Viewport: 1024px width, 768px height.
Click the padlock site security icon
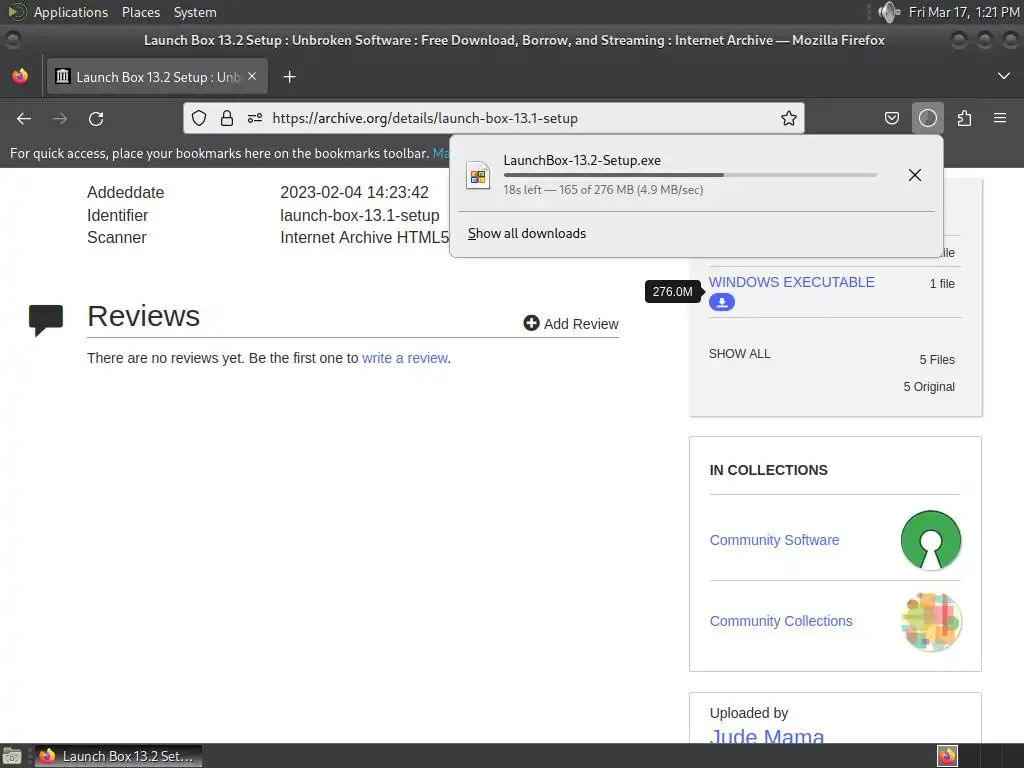227,118
